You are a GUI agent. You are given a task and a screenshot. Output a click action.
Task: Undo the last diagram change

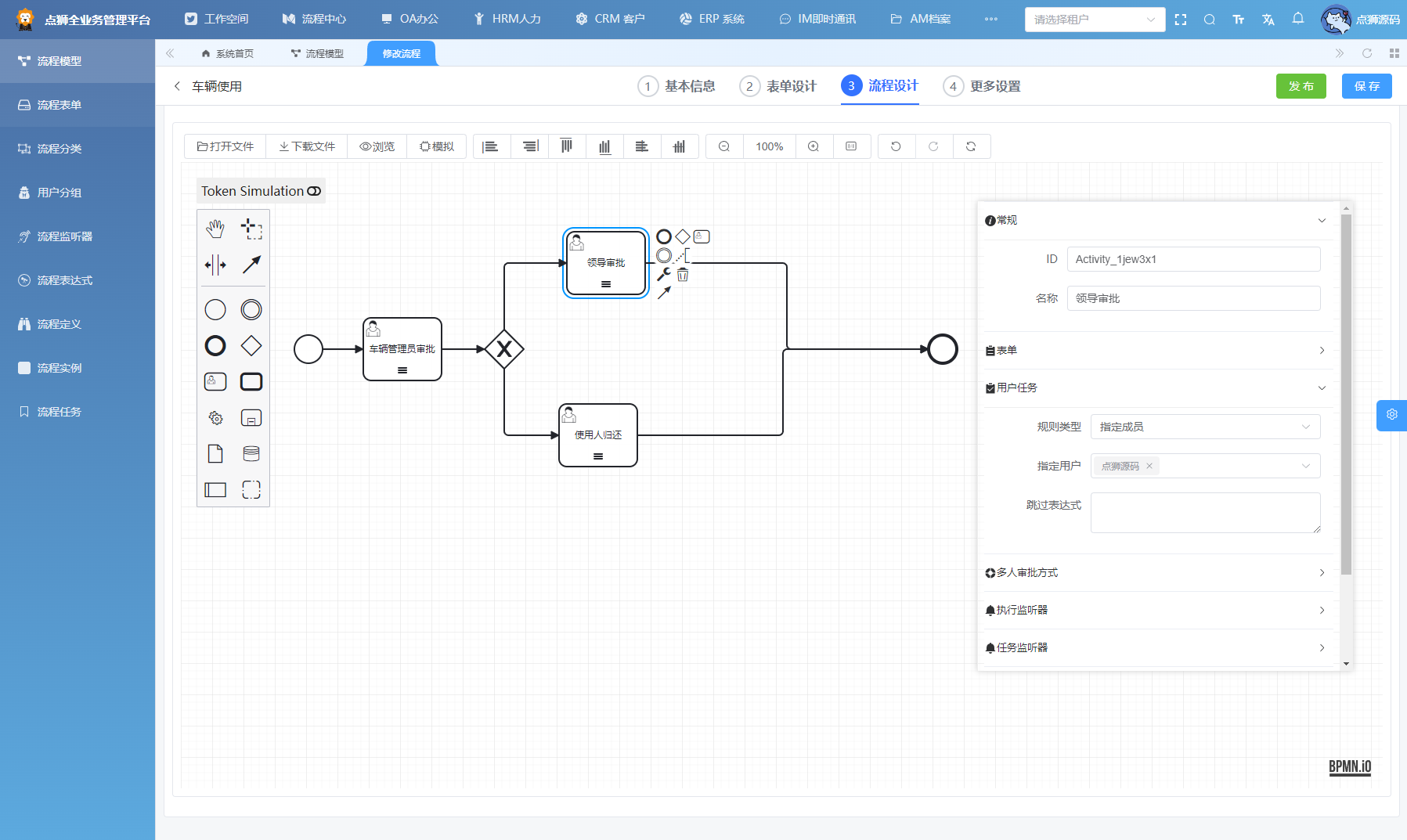[896, 146]
